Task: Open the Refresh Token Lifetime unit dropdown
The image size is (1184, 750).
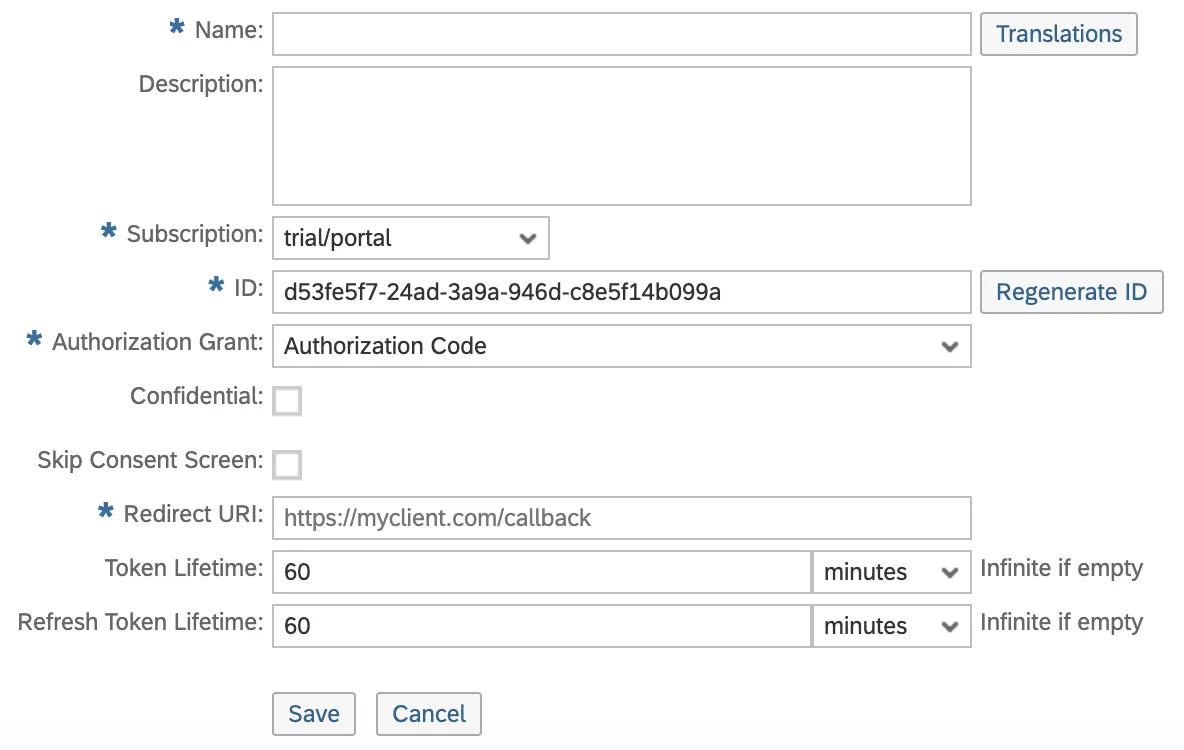Action: coord(890,626)
